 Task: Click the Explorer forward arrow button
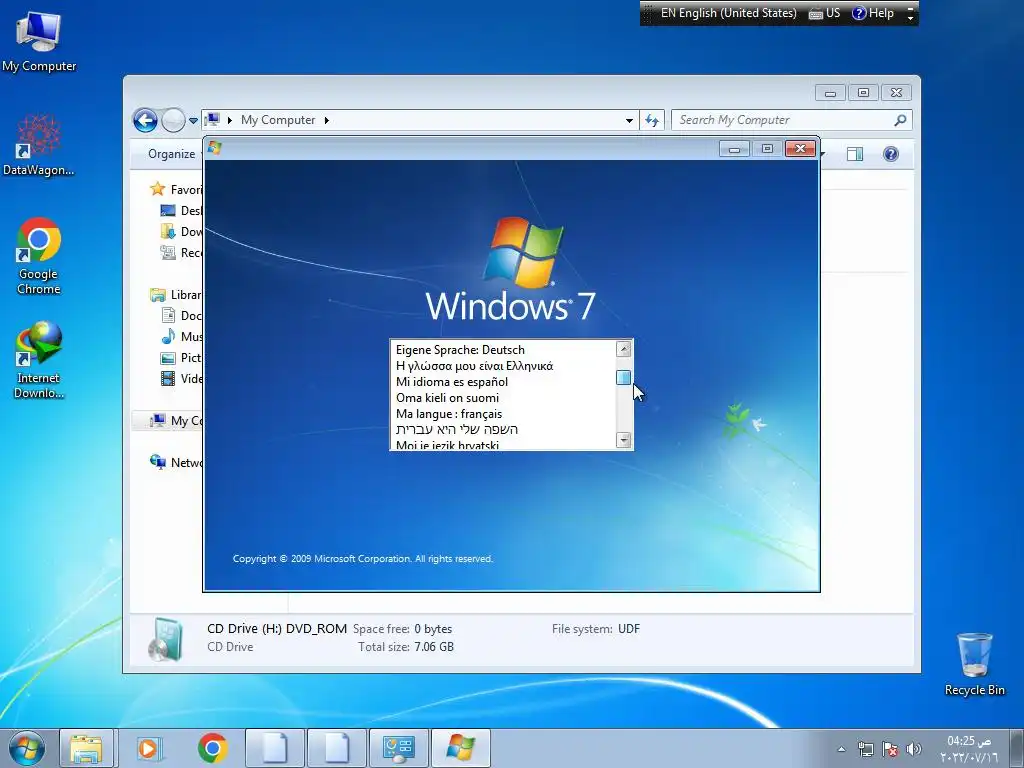click(x=173, y=120)
